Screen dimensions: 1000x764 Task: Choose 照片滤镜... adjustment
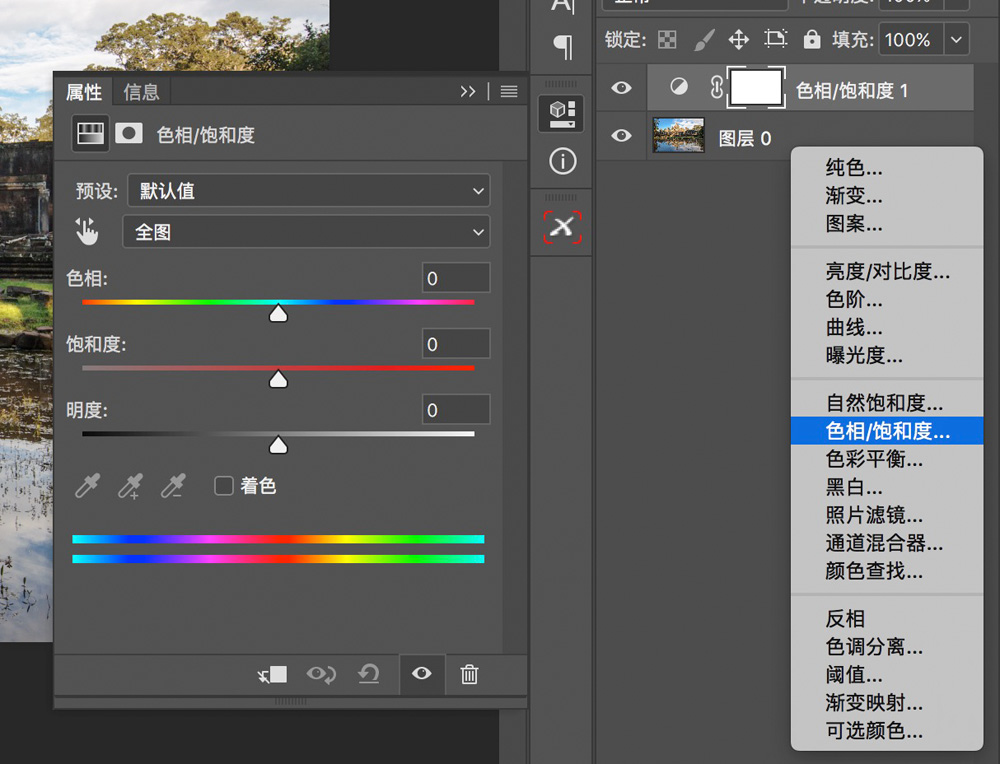pyautogui.click(x=886, y=515)
